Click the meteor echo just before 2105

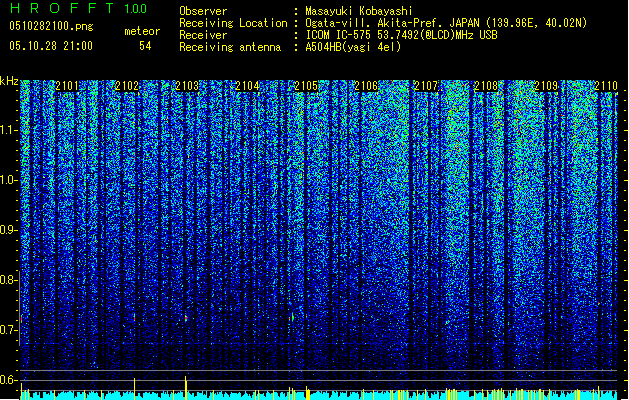click(292, 317)
